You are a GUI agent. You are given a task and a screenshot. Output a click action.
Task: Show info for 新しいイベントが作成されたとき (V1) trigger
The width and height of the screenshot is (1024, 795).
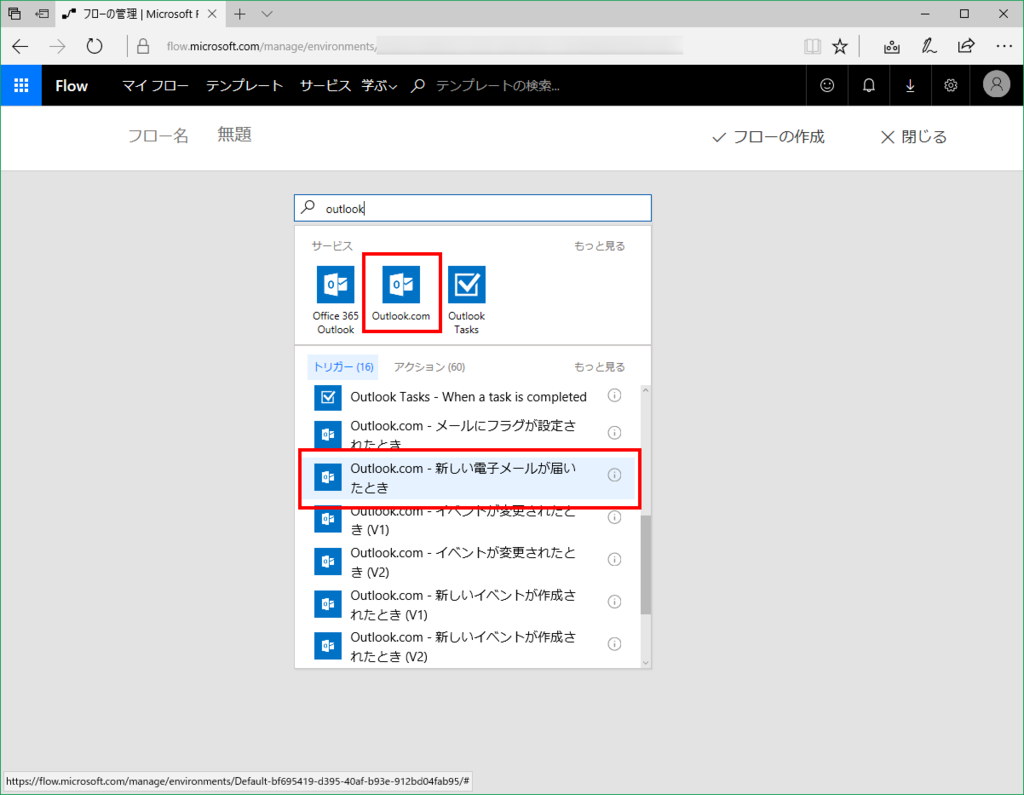tap(615, 602)
